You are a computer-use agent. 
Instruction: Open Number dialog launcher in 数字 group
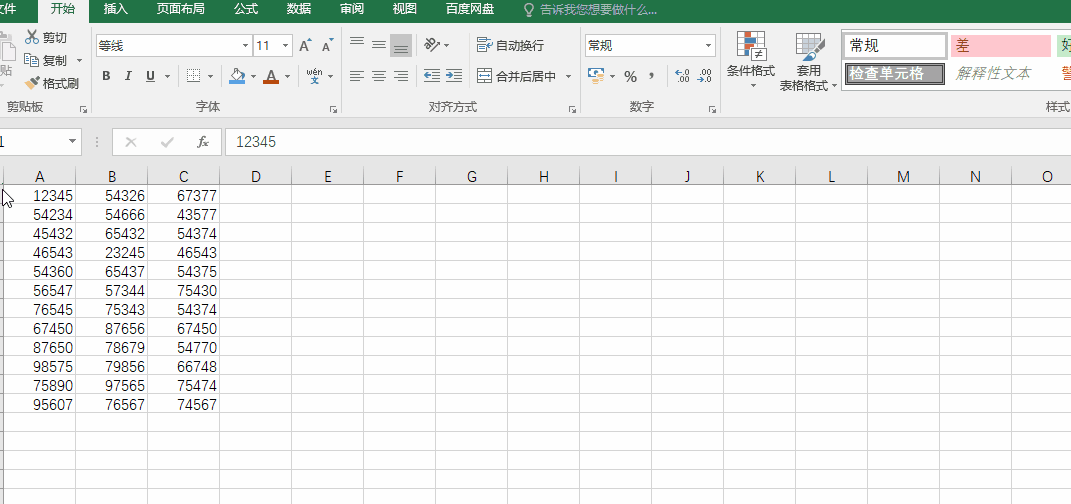(712, 109)
